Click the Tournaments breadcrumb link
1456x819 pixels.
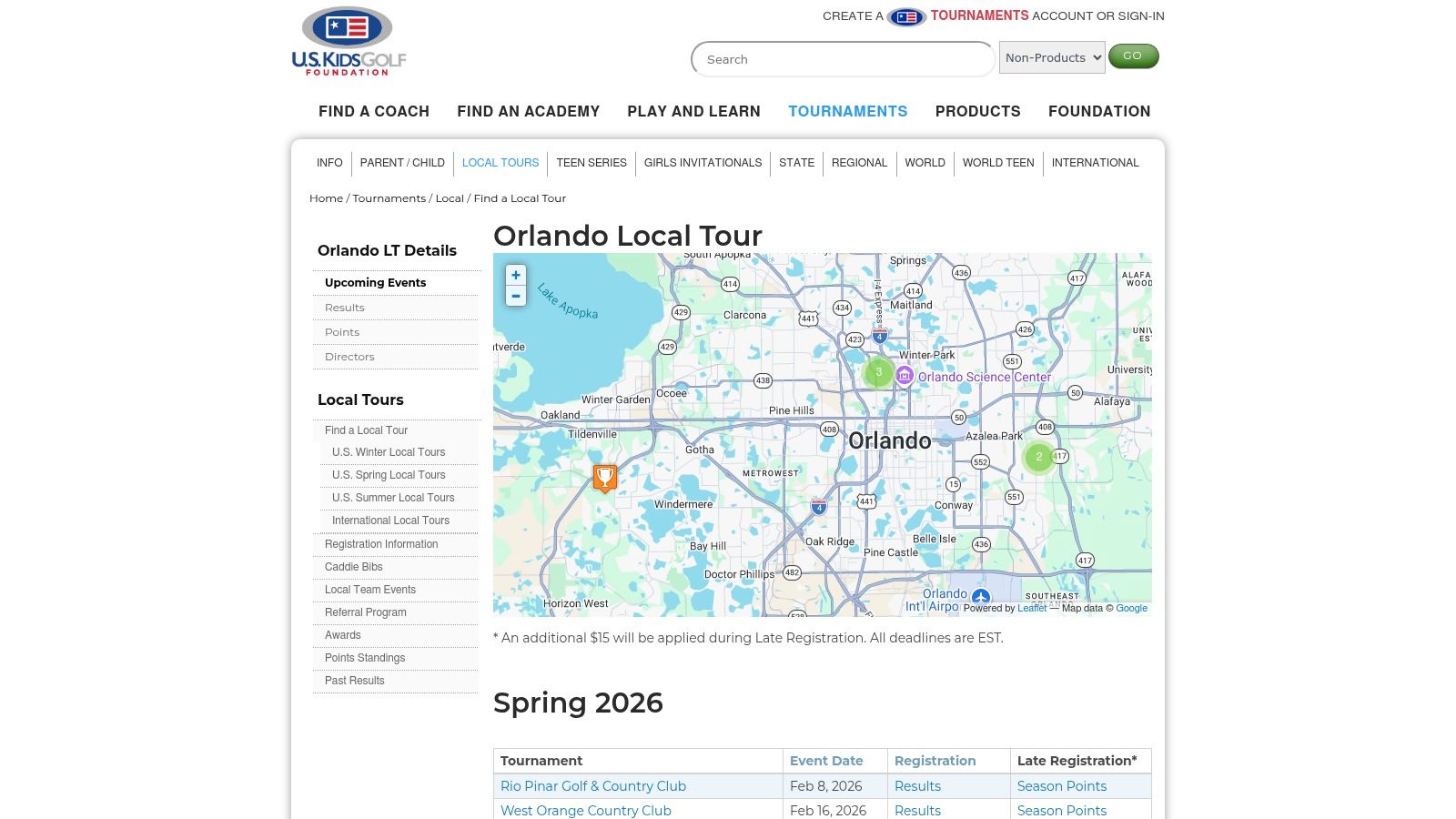tap(389, 198)
